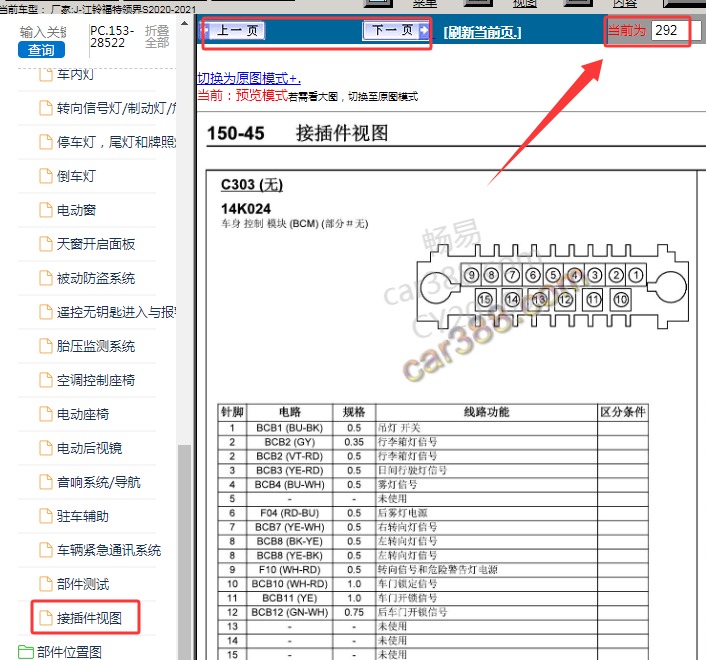Screen dimensions: 706x660
Task: Open 音响系统/导航 tree item
Action: (x=99, y=482)
